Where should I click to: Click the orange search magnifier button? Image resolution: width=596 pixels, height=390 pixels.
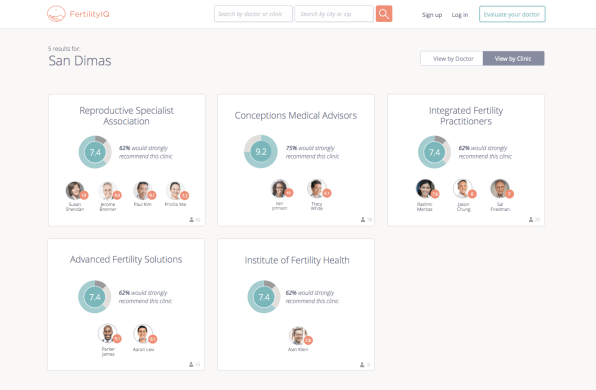point(384,14)
